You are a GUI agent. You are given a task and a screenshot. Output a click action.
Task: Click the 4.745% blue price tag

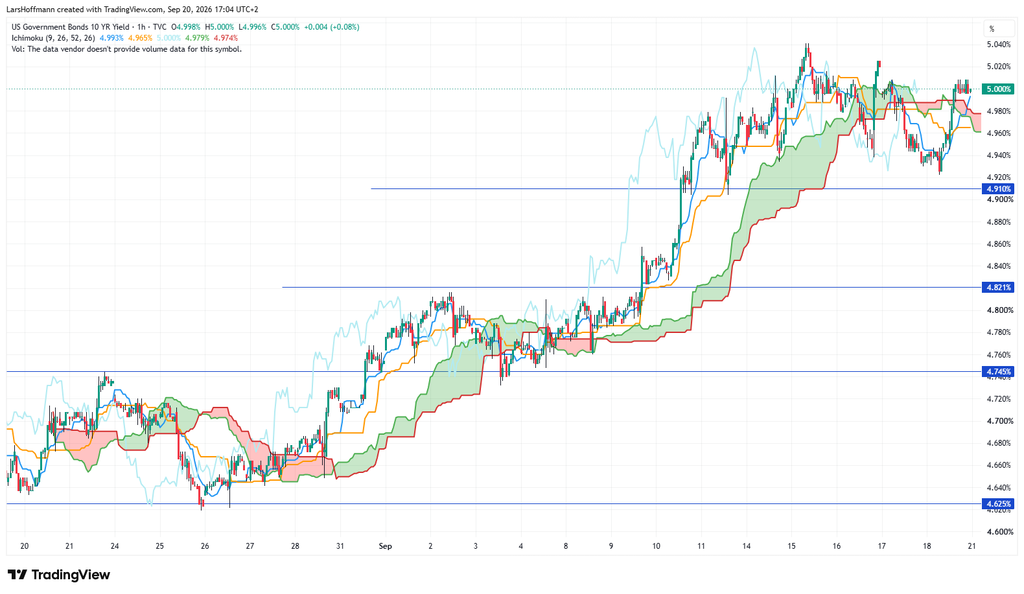999,371
